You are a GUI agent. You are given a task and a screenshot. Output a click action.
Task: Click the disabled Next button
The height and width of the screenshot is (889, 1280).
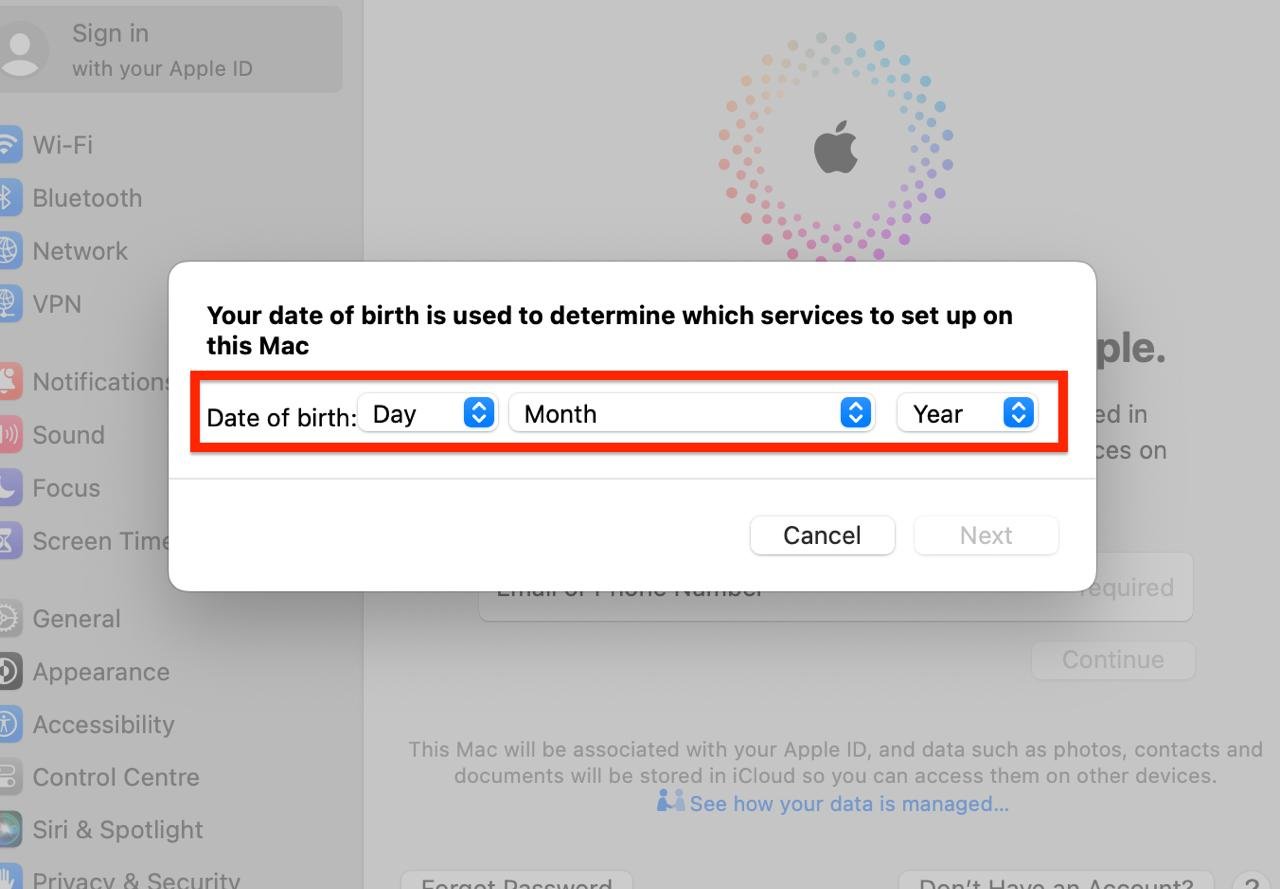click(986, 535)
